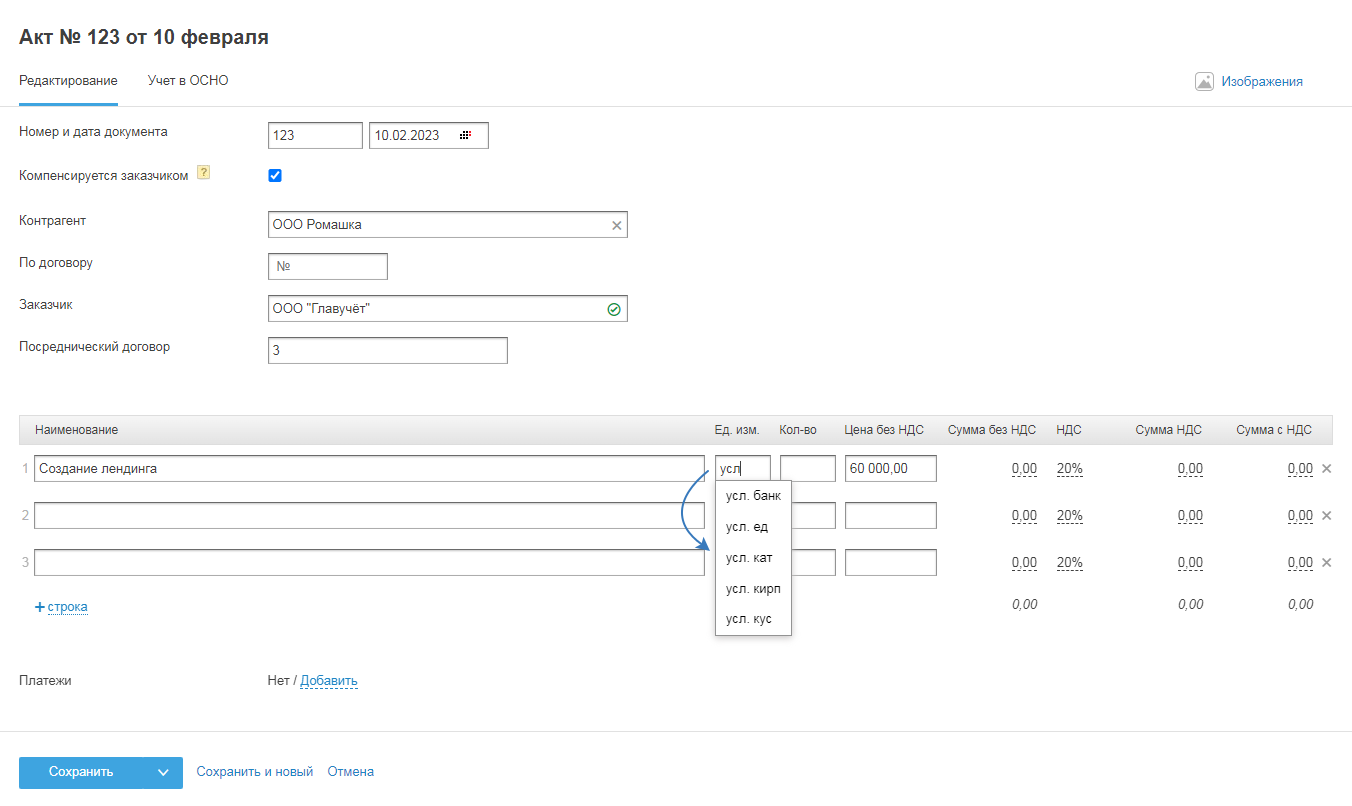Add a payment via Добавить link
The height and width of the screenshot is (806, 1352).
tap(329, 681)
